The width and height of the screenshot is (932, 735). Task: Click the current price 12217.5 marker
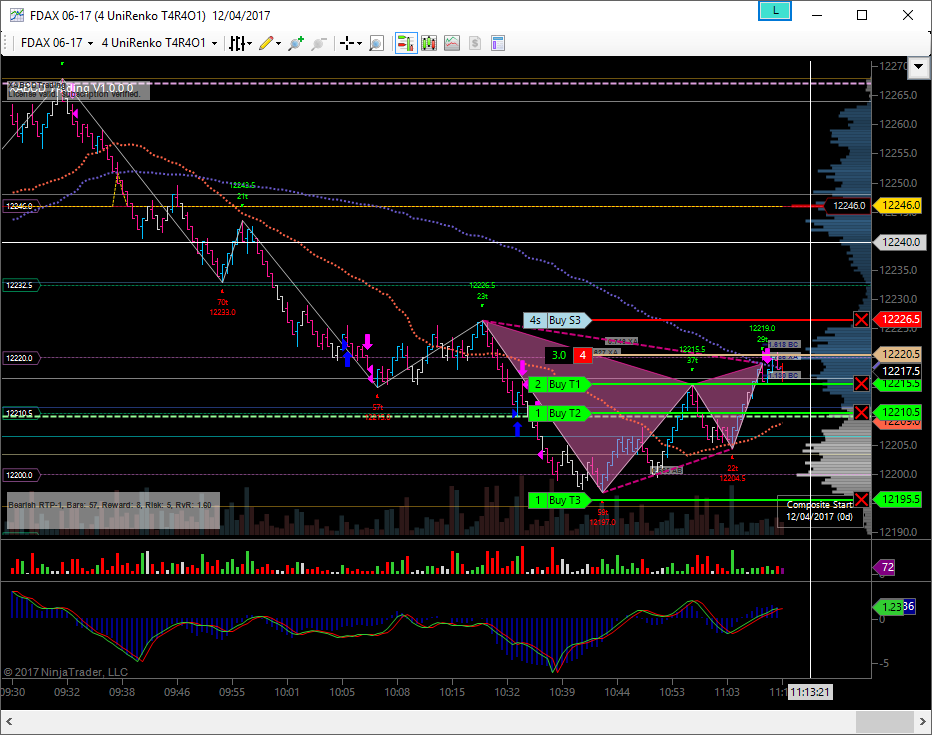point(900,371)
